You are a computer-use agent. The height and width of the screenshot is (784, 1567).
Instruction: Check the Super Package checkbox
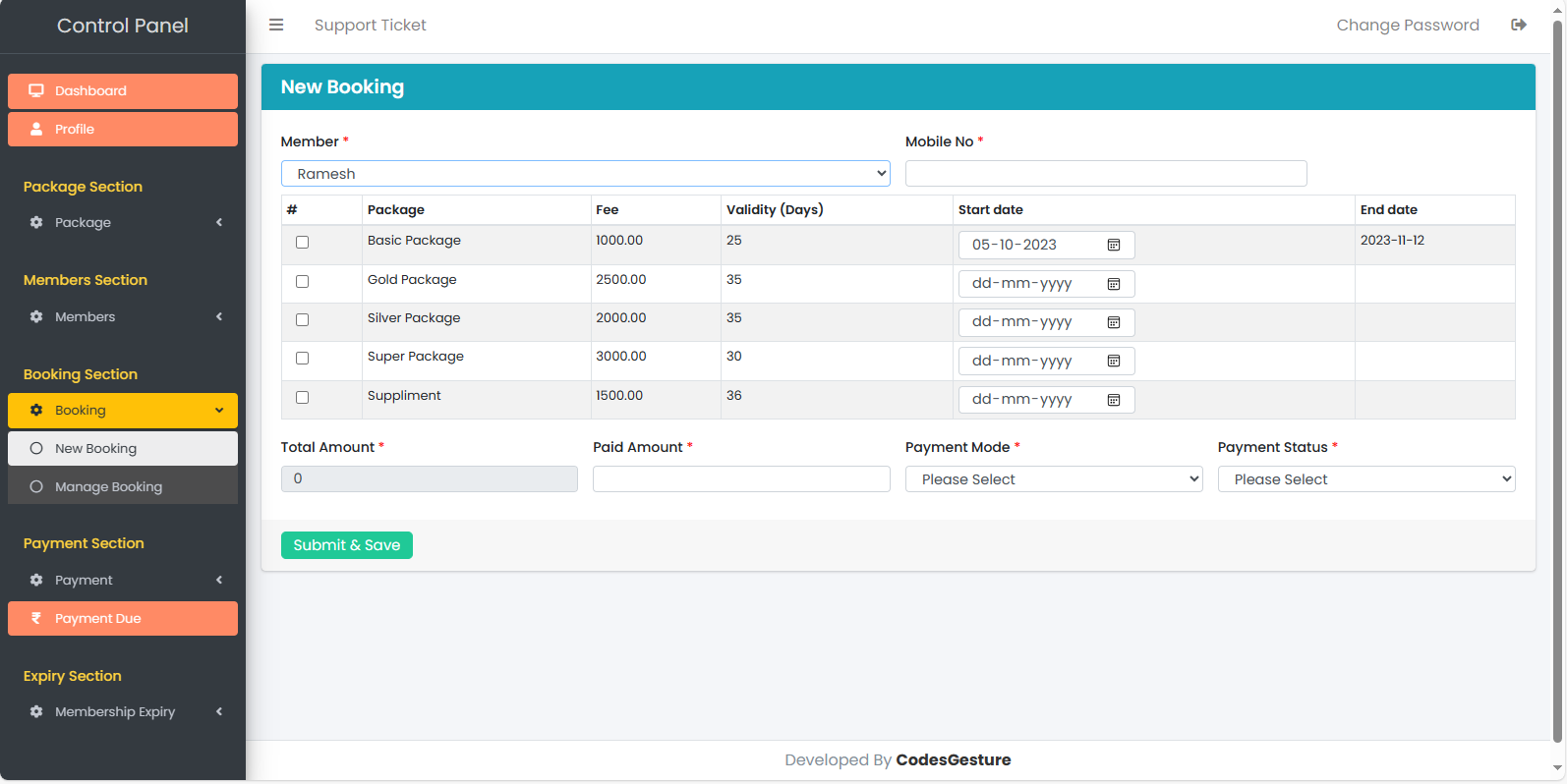[x=303, y=358]
